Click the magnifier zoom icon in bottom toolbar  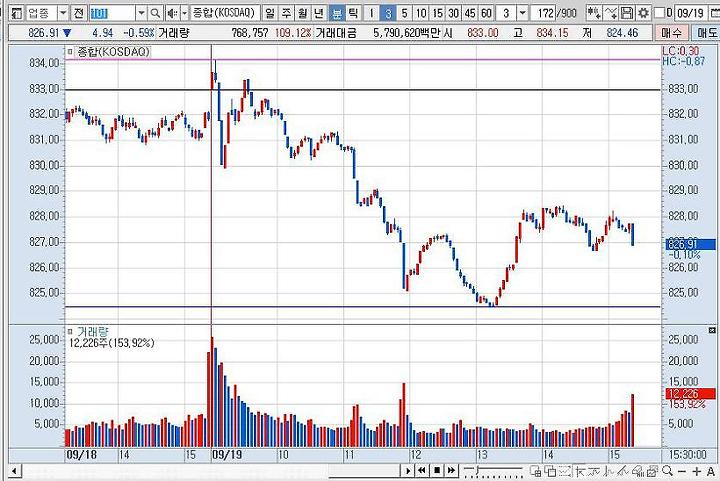tap(668, 471)
